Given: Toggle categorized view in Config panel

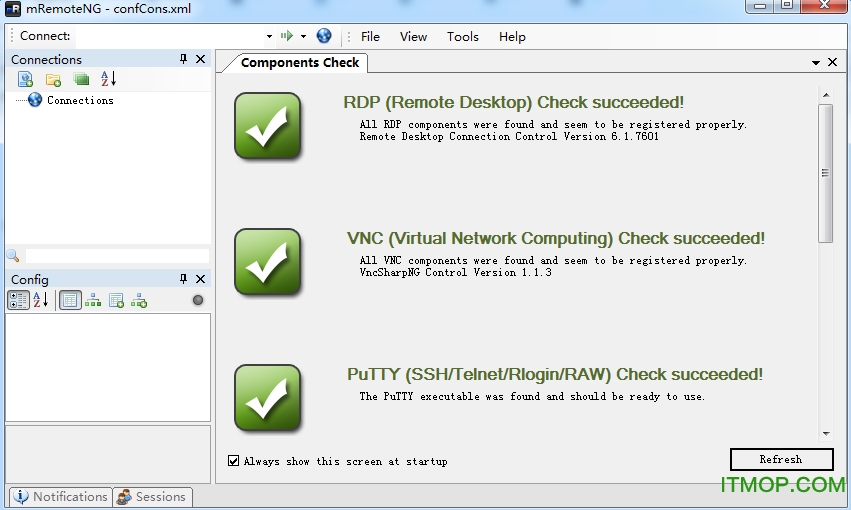Looking at the screenshot, I should click(x=18, y=300).
